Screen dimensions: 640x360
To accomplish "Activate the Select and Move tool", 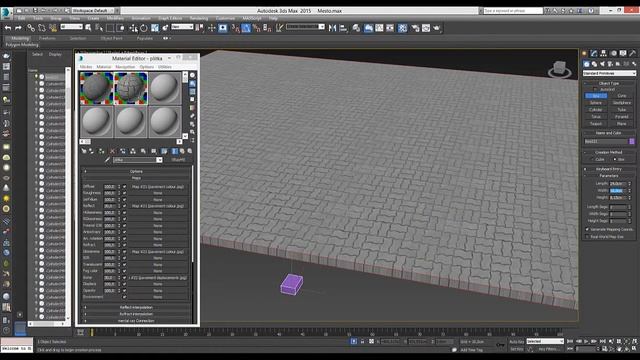I will coord(133,28).
